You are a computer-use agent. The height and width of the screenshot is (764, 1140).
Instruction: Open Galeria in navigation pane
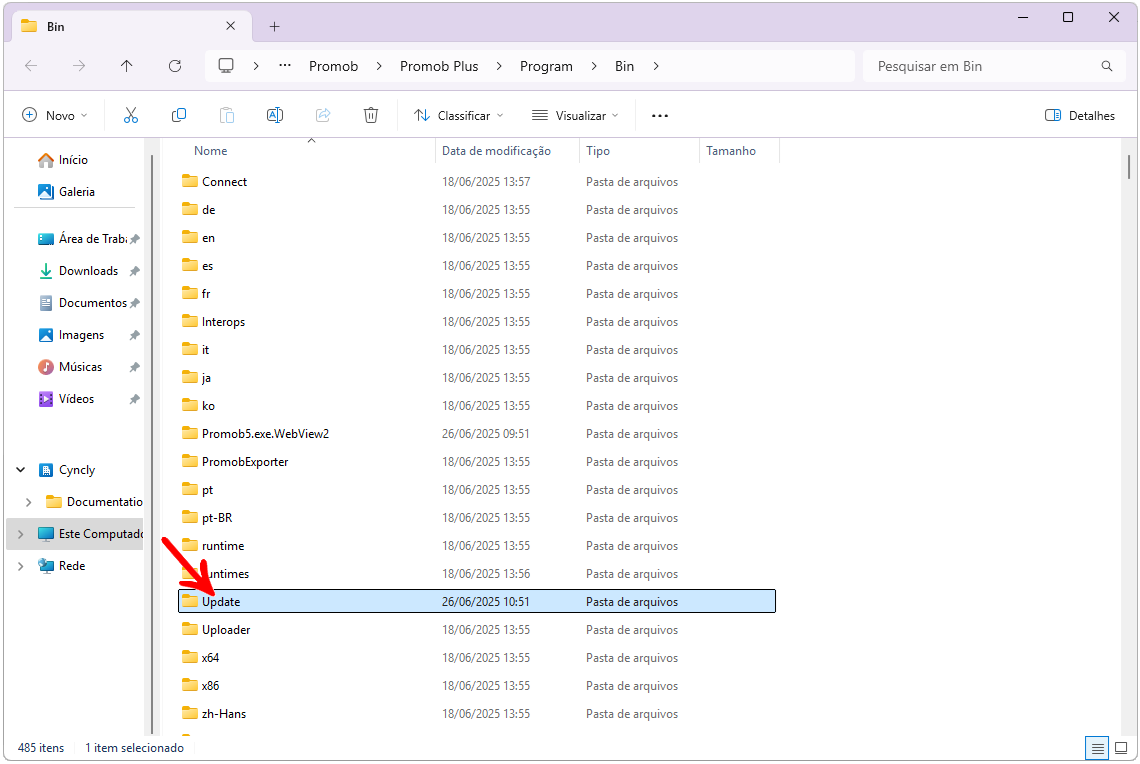pyautogui.click(x=66, y=192)
